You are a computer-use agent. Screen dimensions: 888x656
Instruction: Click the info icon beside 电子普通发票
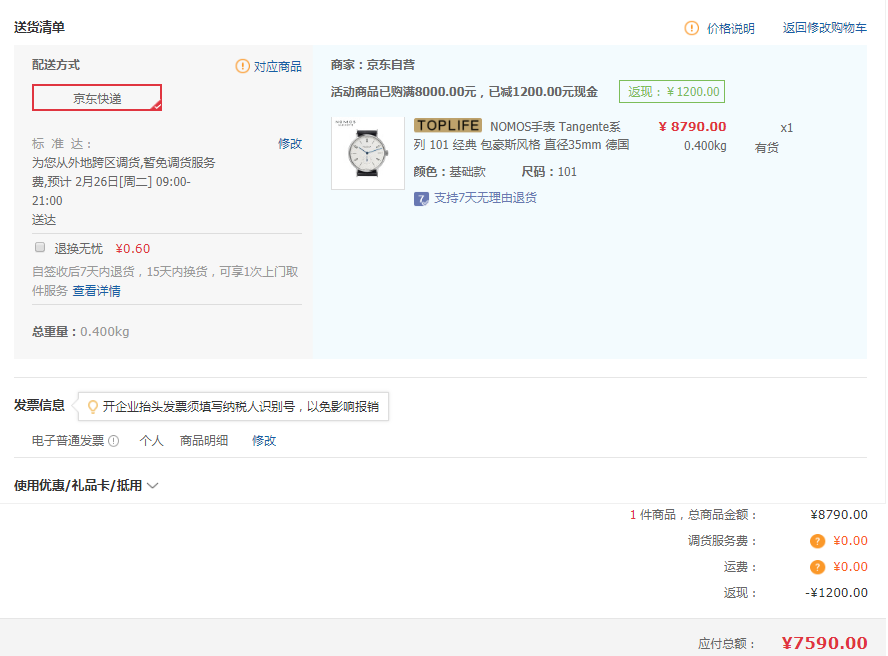(x=113, y=441)
